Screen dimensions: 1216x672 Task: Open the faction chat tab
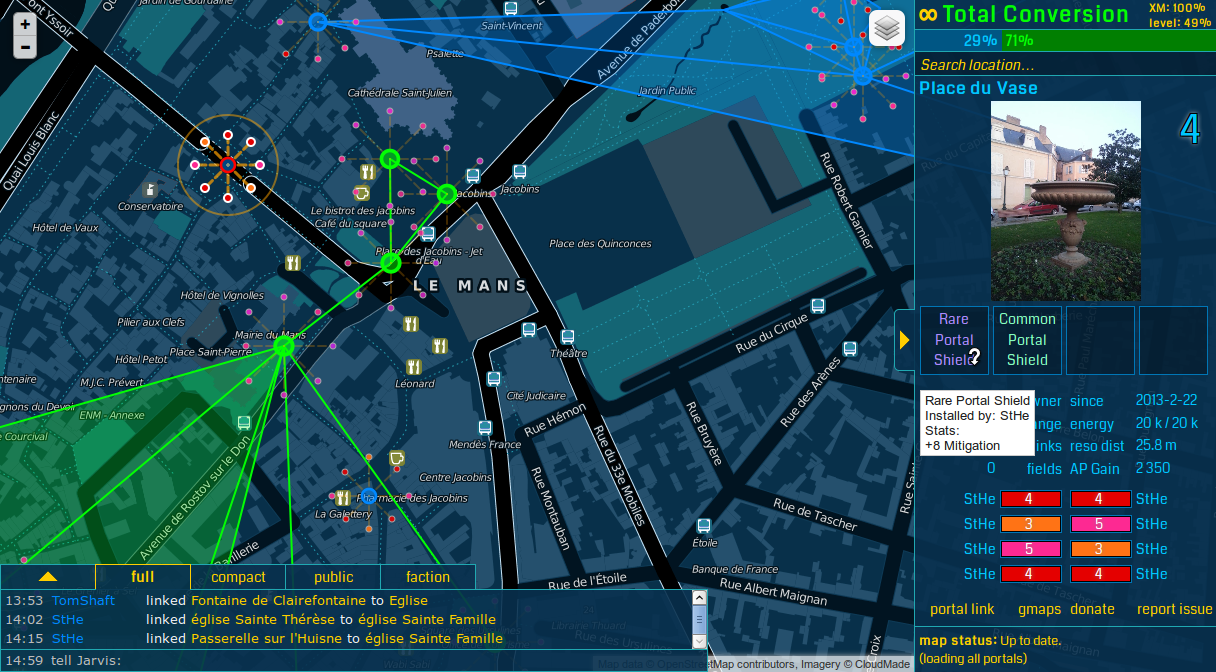(428, 577)
